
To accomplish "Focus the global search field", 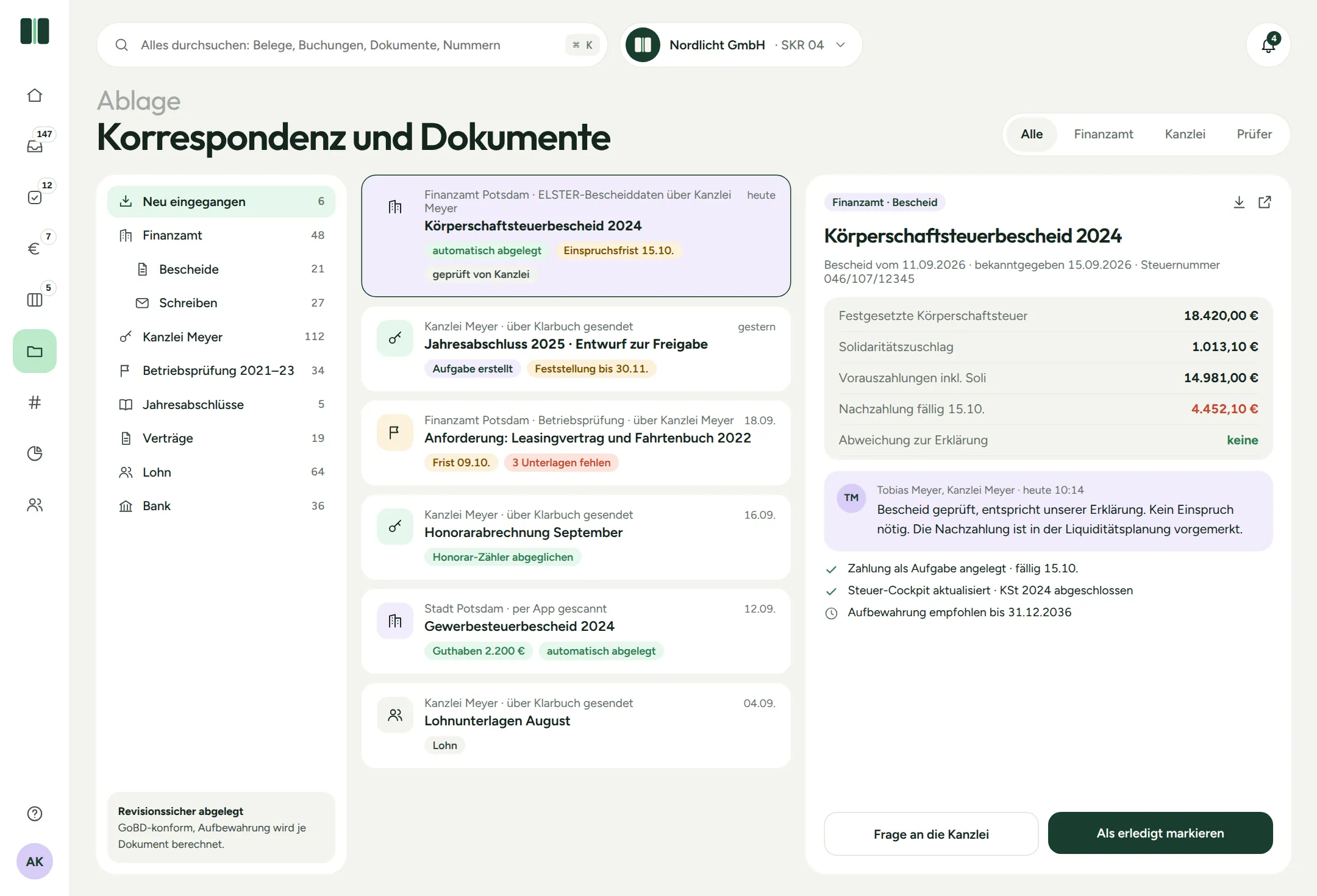I will (352, 45).
